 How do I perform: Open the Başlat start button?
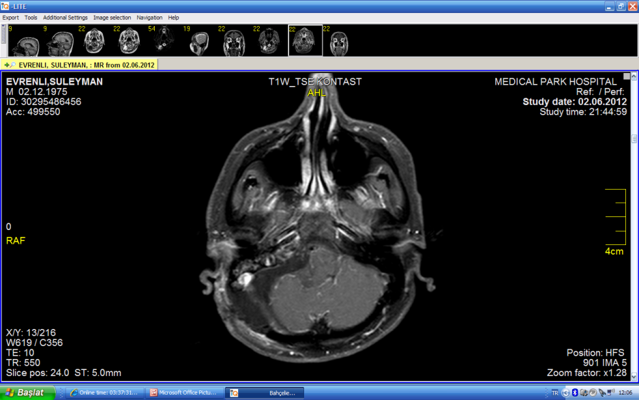(x=27, y=393)
